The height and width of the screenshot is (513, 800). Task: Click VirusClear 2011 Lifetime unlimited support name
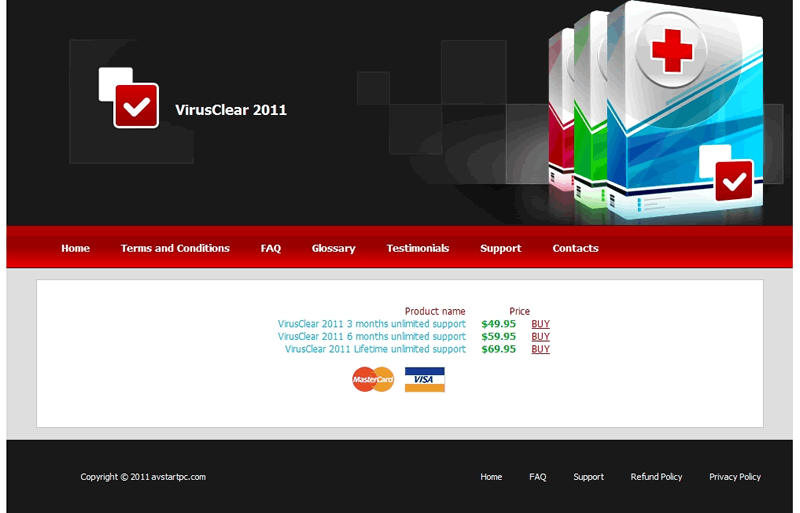[x=375, y=350]
